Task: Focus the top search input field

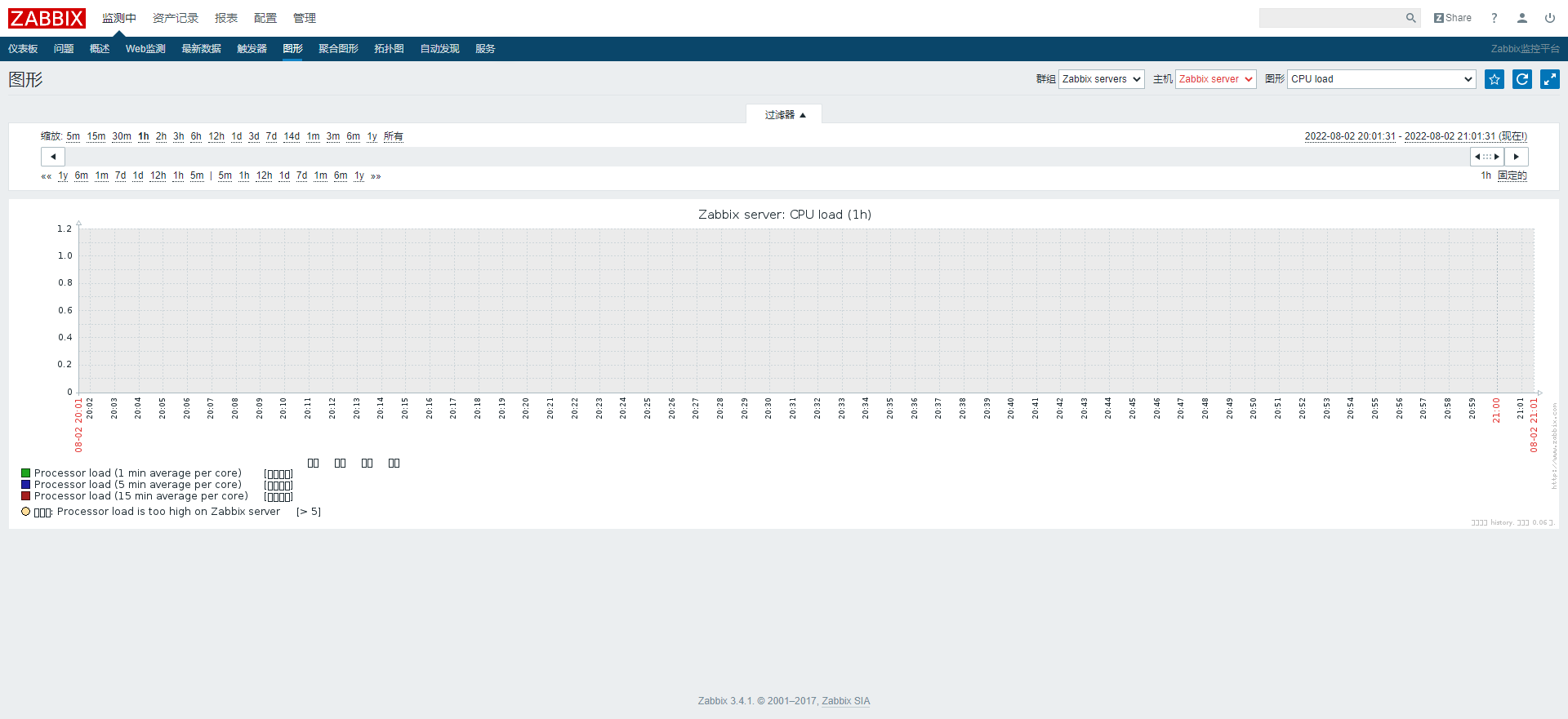Action: (x=1331, y=18)
